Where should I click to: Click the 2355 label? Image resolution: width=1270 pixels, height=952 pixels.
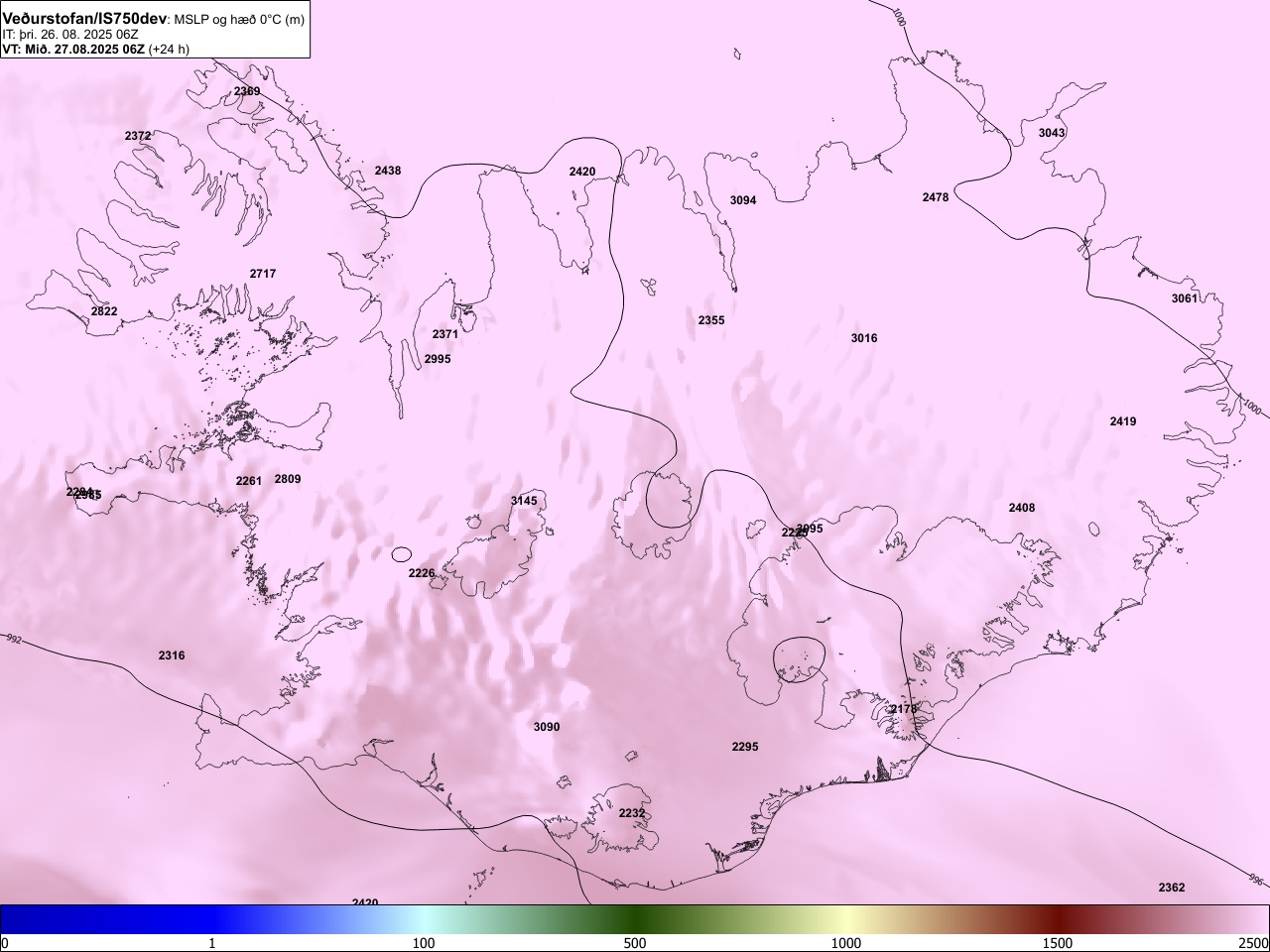pos(711,320)
